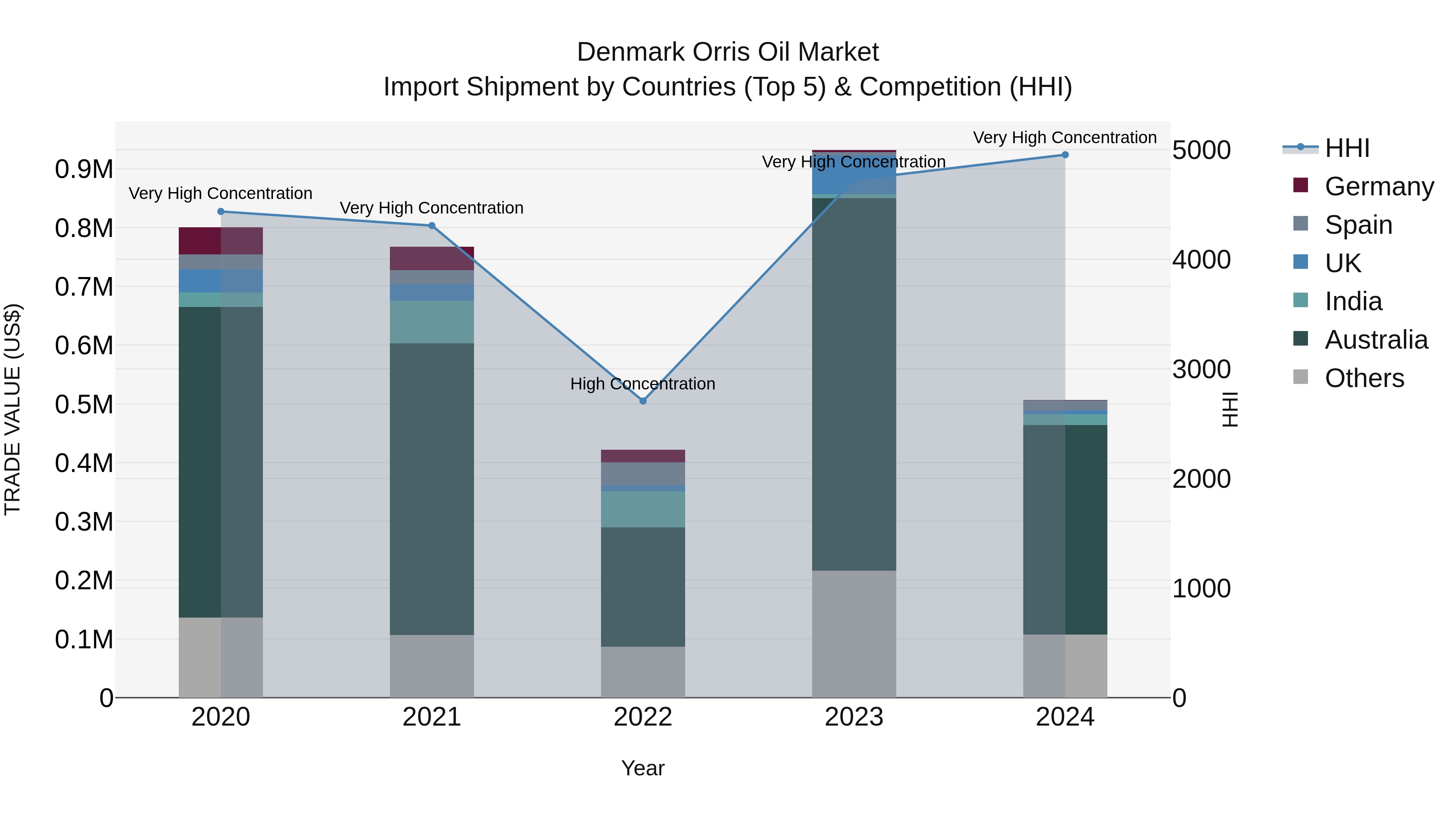Click the 2020 Germany bar segment
Image resolution: width=1456 pixels, height=819 pixels.
click(x=221, y=241)
